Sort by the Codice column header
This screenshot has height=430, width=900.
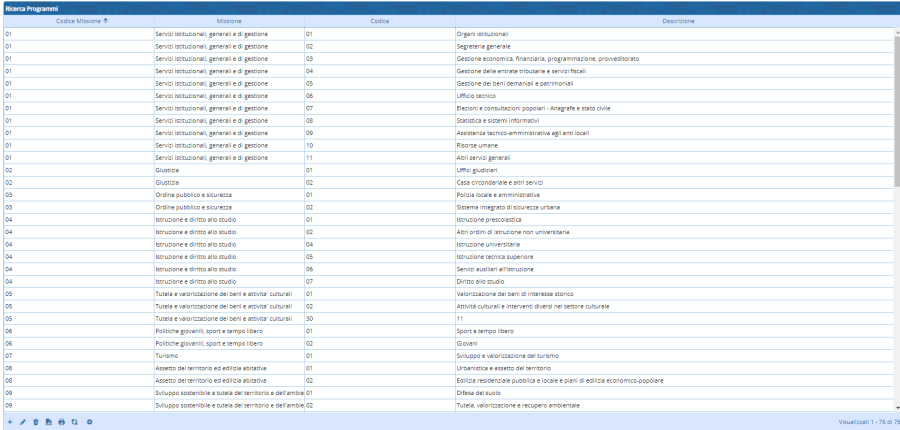click(379, 21)
